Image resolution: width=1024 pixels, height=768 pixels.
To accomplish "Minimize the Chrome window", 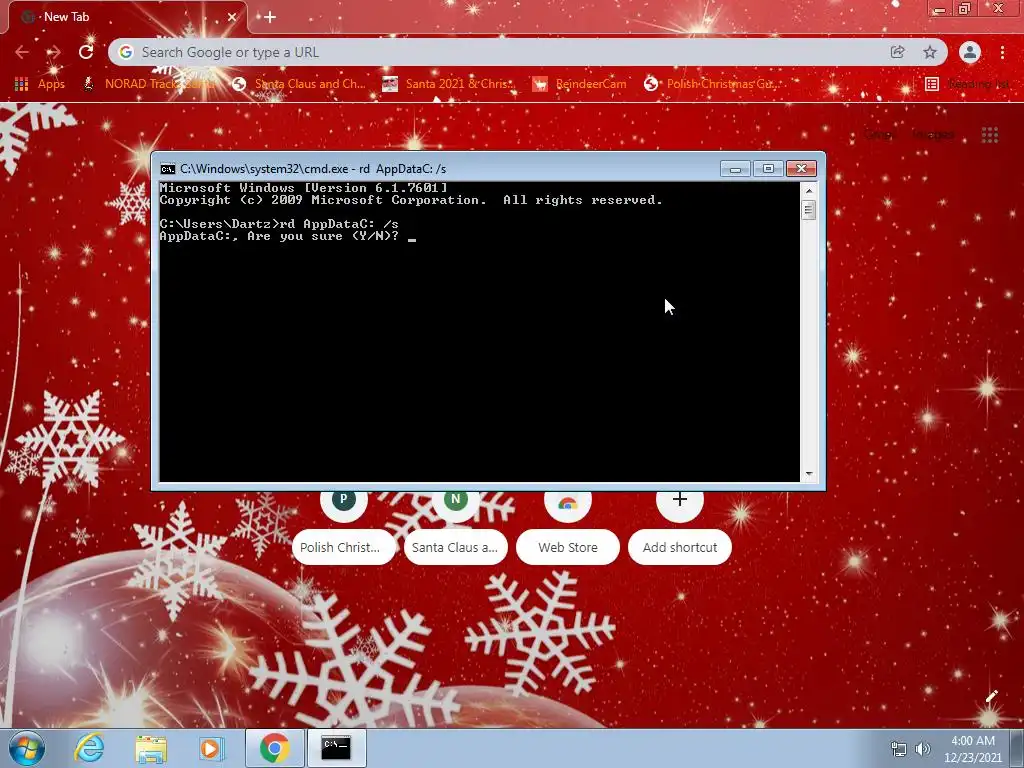I will (x=940, y=9).
